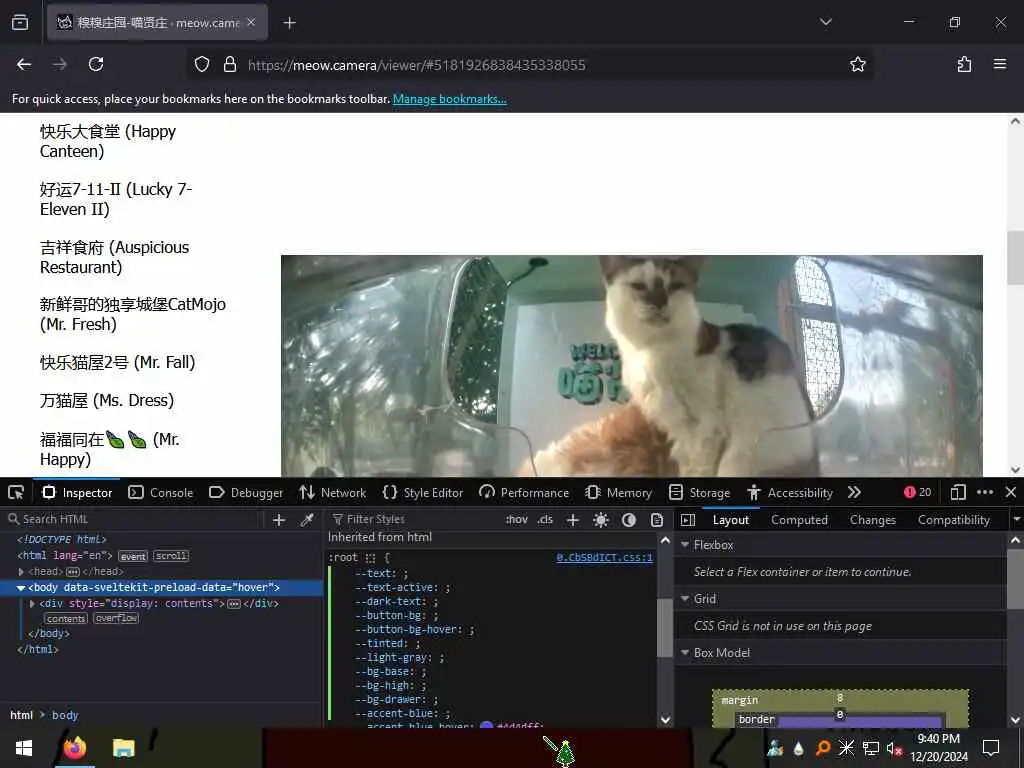Click the event badge on html
The height and width of the screenshot is (768, 1024).
[133, 556]
